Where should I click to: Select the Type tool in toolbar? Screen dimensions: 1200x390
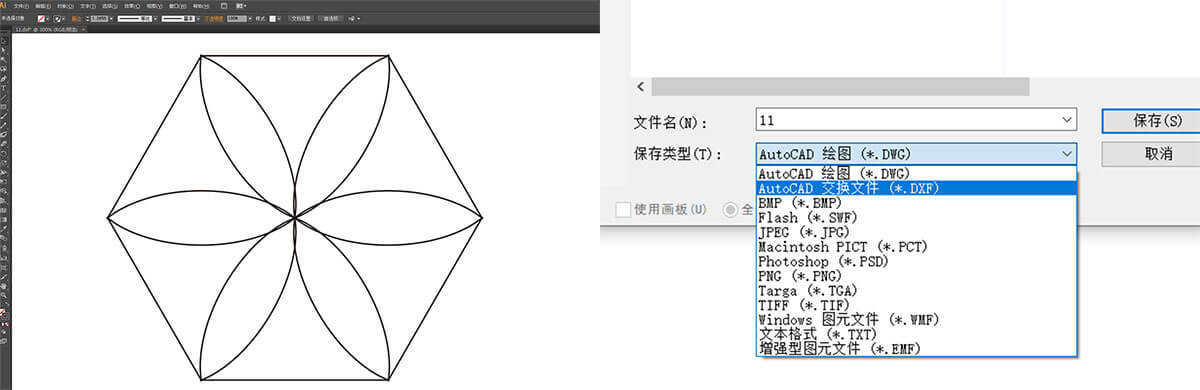coord(4,88)
